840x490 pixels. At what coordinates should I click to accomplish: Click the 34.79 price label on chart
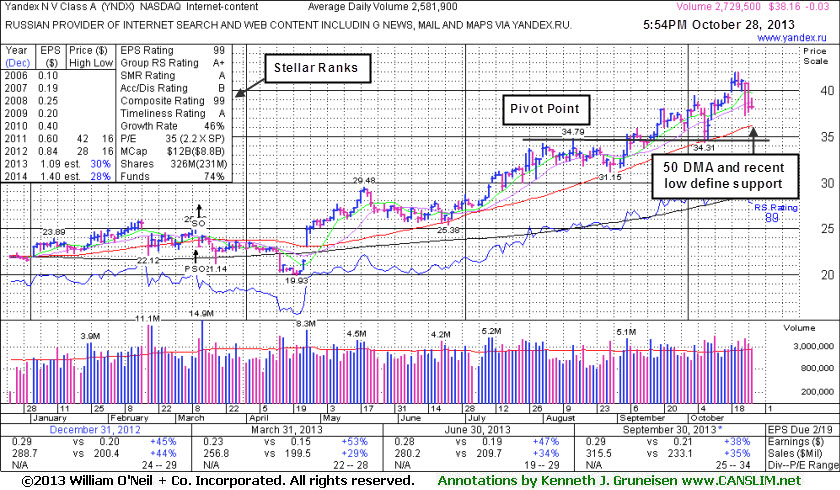point(573,132)
